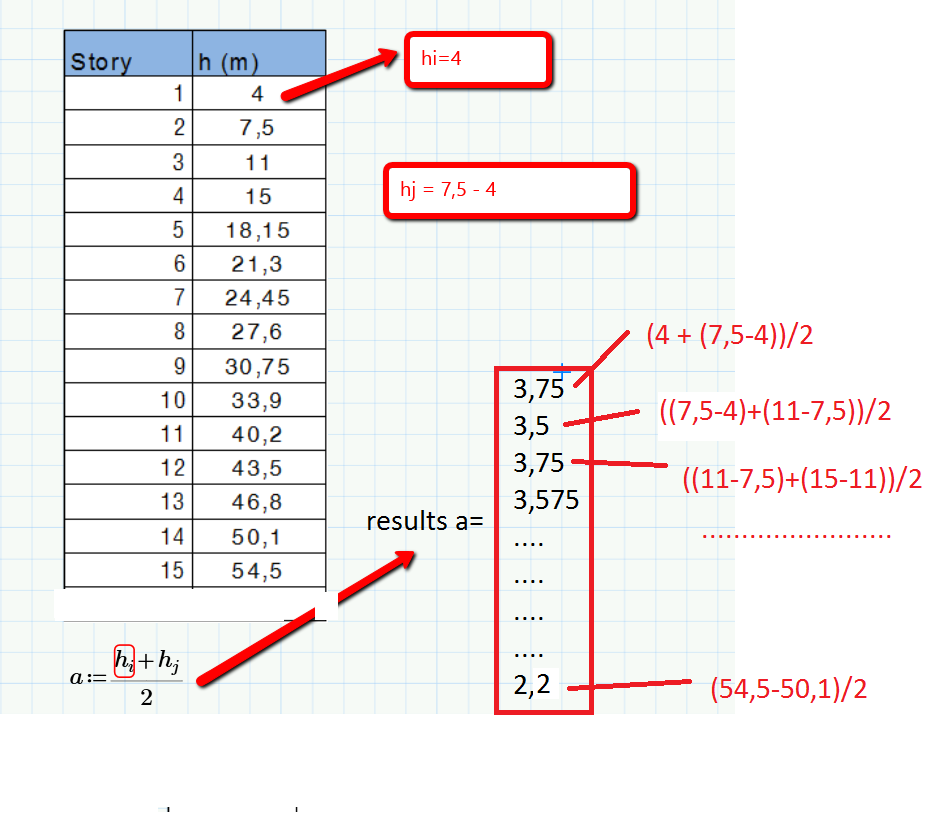Select the h (m) column header
Image resolution: width=944 pixels, height=814 pixels.
[x=259, y=53]
